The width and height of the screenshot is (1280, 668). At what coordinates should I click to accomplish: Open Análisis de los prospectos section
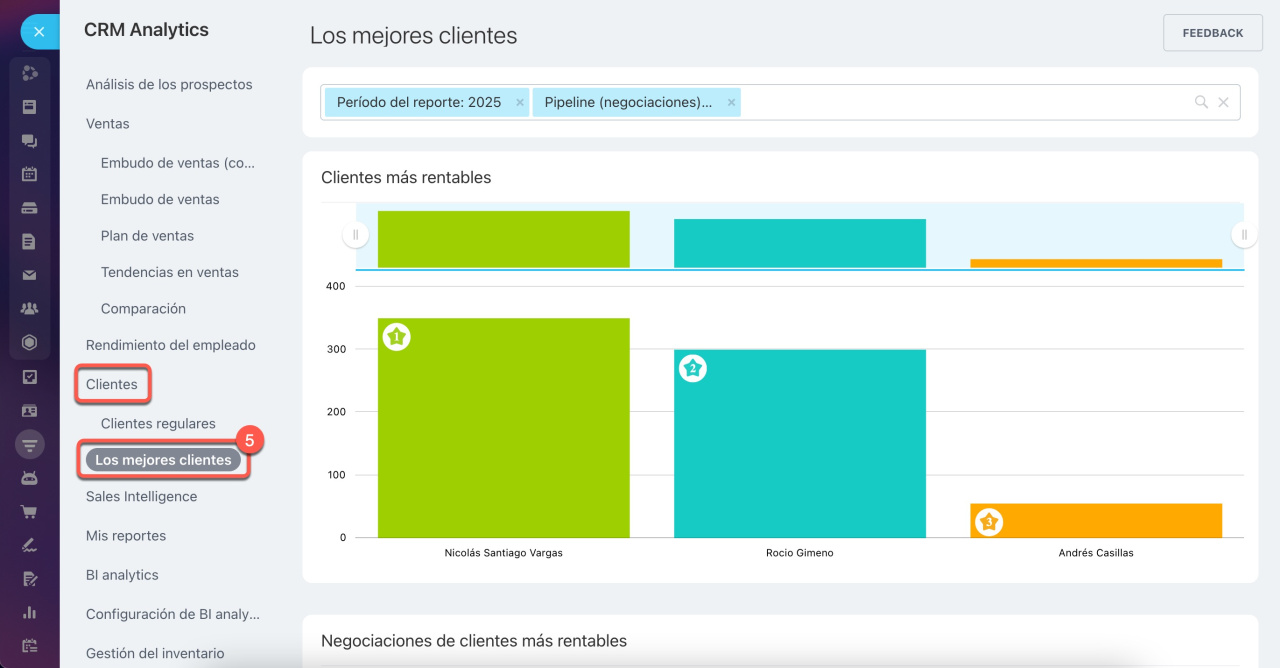coord(169,85)
